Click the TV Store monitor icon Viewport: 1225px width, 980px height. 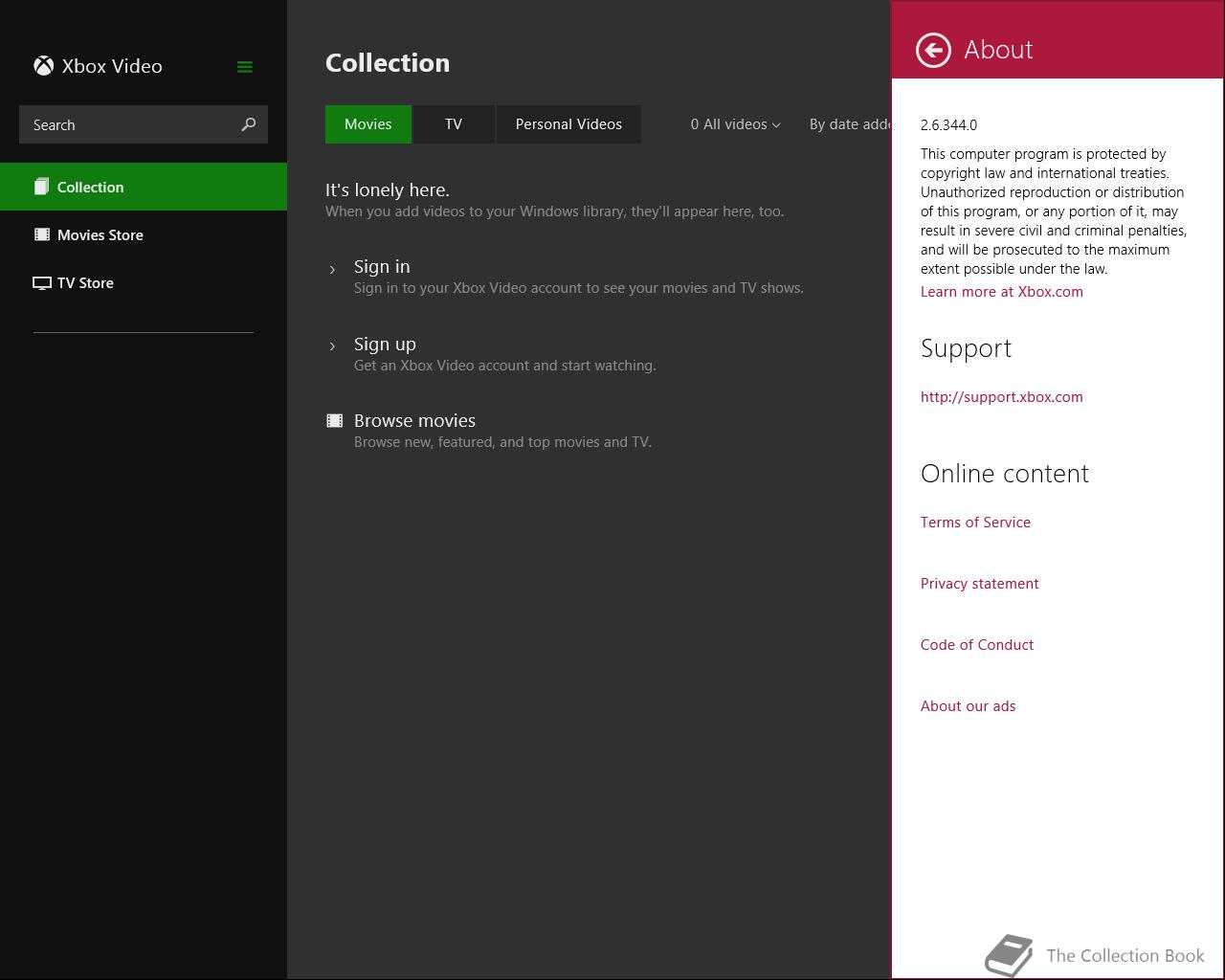pyautogui.click(x=42, y=283)
